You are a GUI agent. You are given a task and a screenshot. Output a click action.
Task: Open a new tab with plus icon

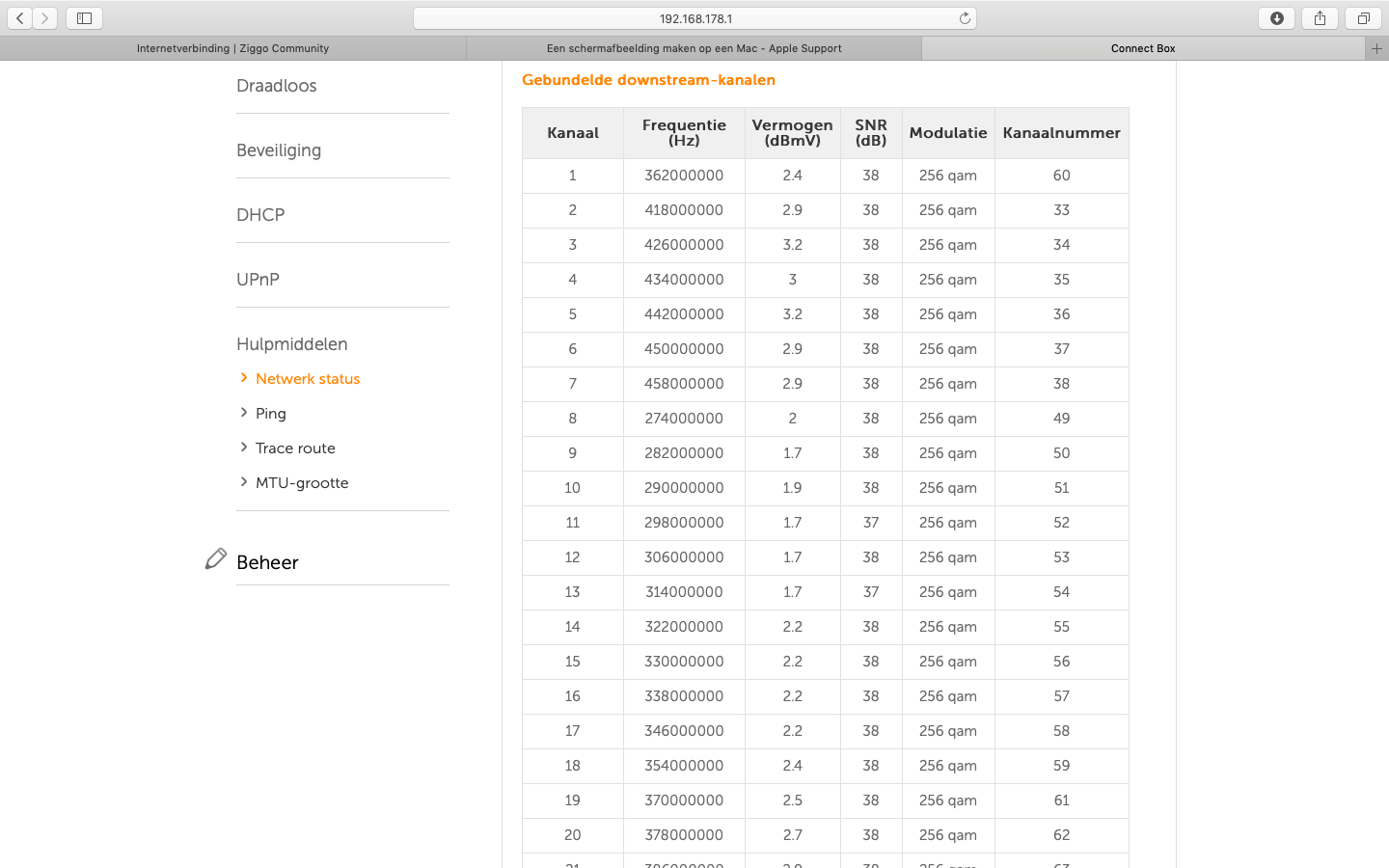(x=1376, y=48)
